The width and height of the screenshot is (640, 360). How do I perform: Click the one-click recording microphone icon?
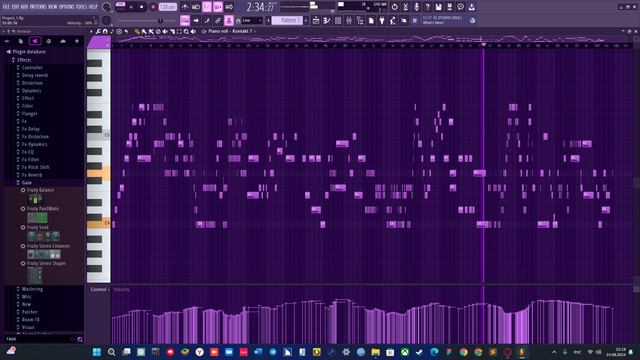416,7
